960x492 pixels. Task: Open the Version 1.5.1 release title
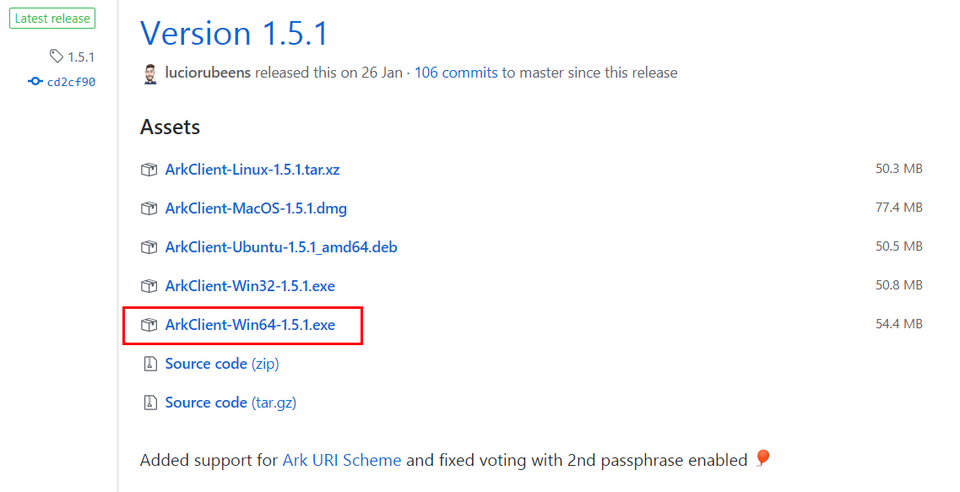point(234,33)
